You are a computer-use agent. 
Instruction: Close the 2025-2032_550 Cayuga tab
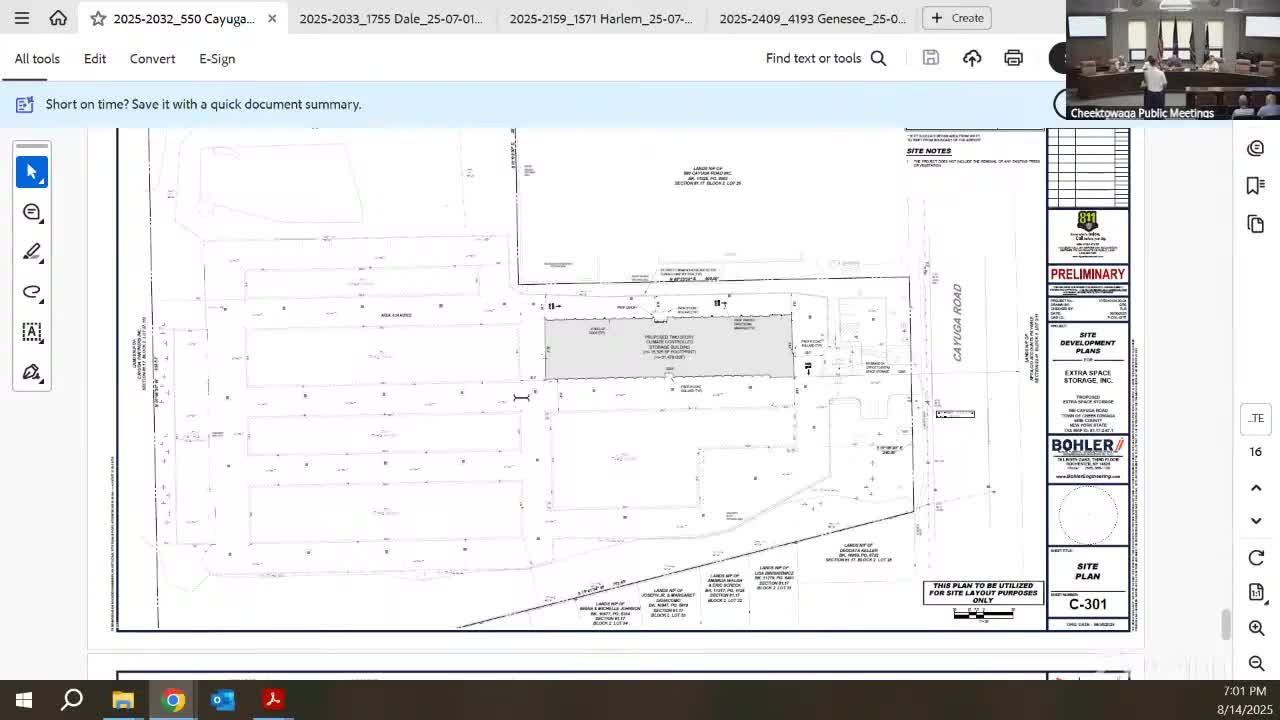(x=272, y=18)
